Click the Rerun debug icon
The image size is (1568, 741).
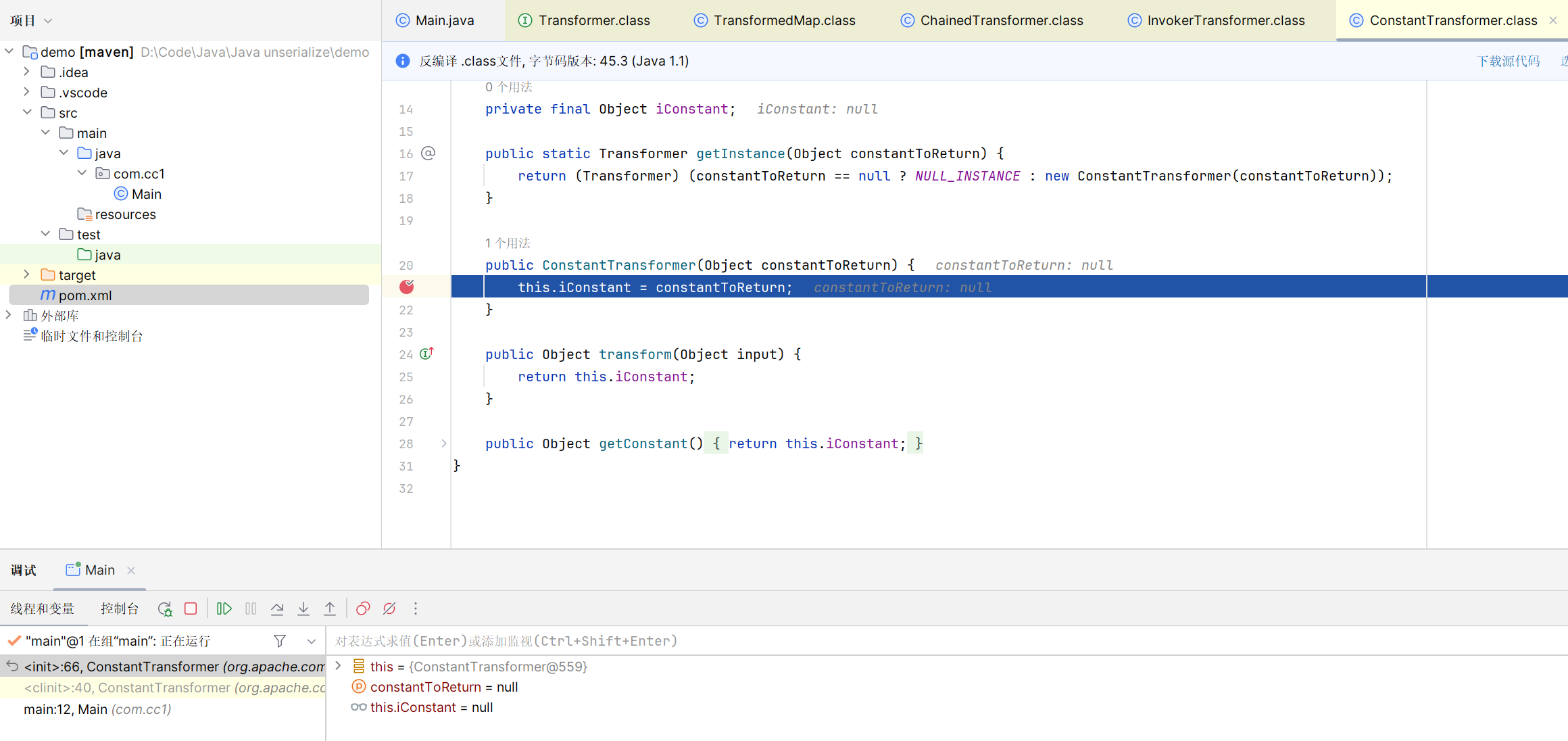tap(165, 608)
